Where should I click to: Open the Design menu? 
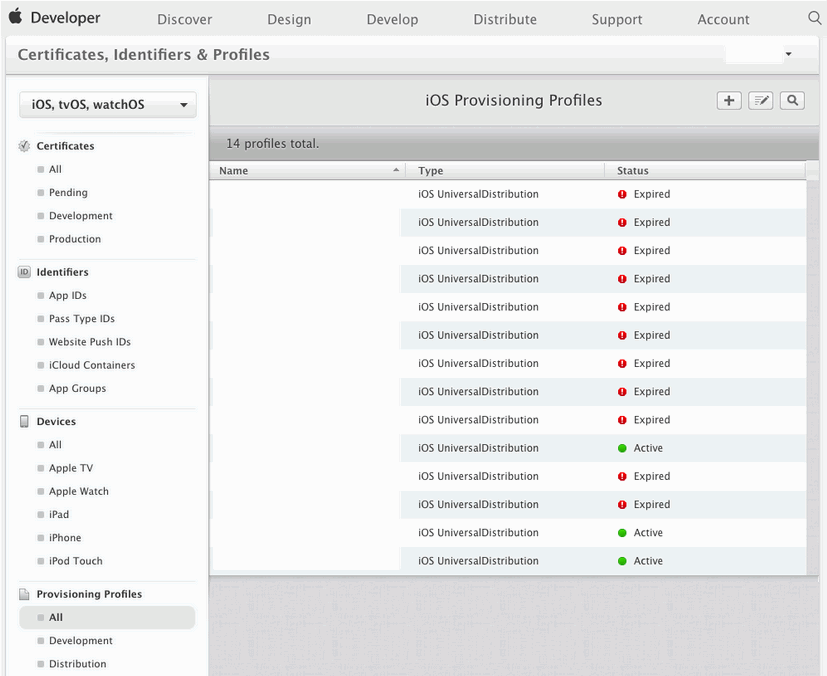pos(289,20)
